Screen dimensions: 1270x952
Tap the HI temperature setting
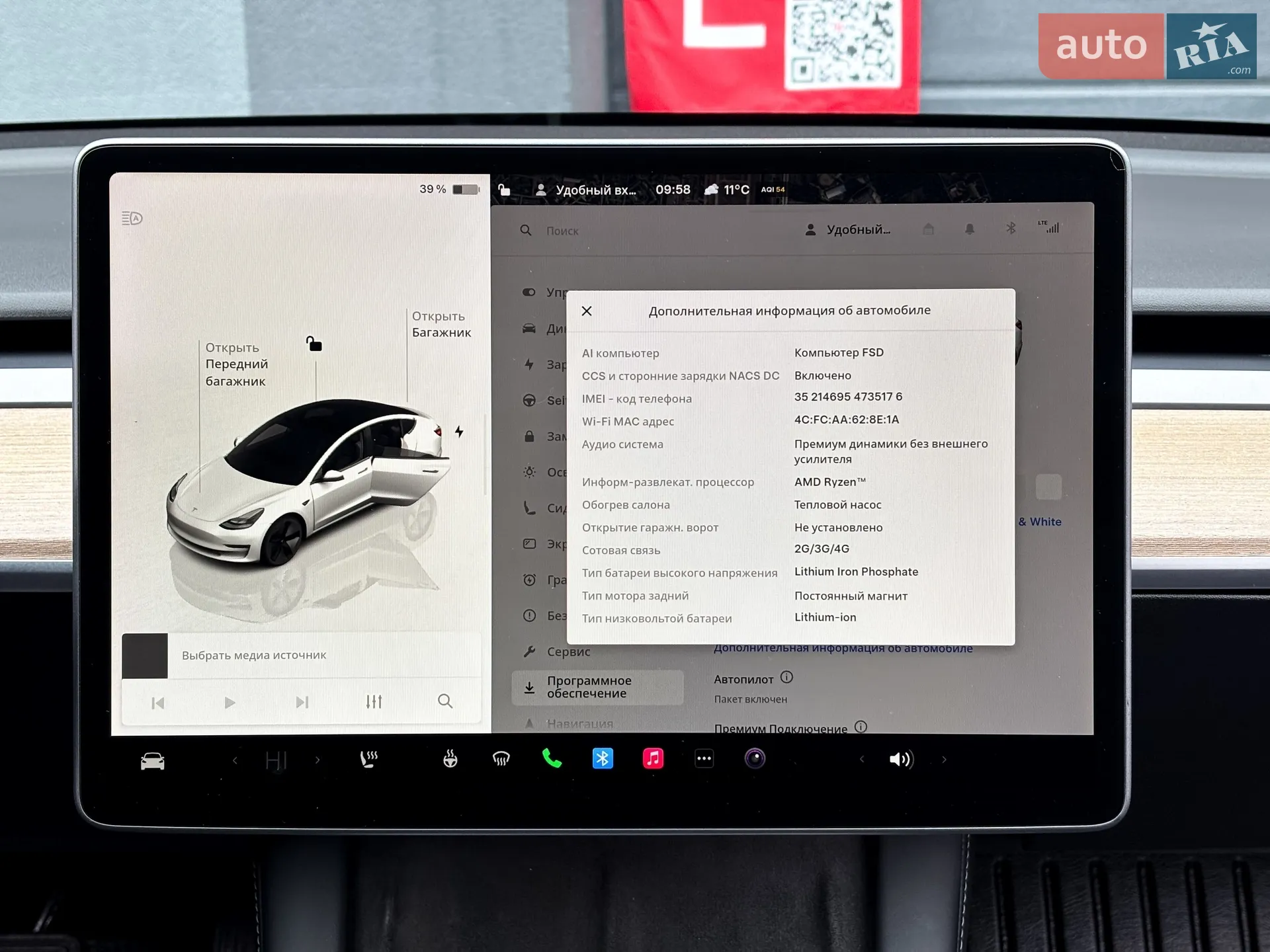[x=276, y=761]
